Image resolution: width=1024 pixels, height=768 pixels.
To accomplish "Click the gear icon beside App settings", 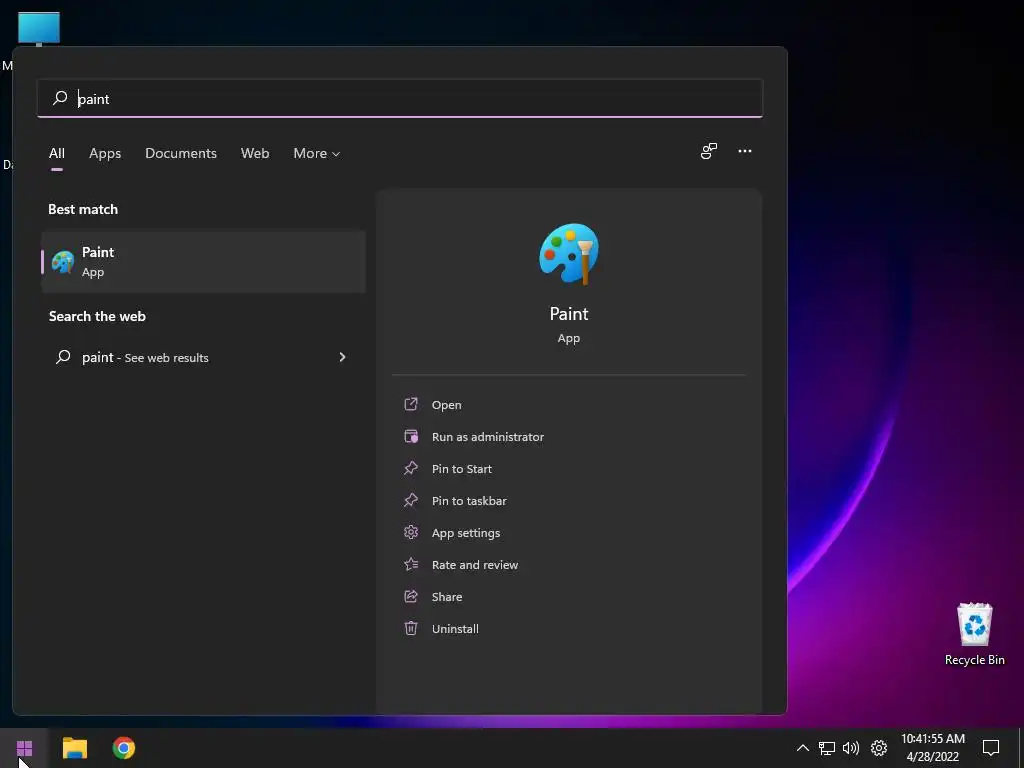I will pos(411,532).
